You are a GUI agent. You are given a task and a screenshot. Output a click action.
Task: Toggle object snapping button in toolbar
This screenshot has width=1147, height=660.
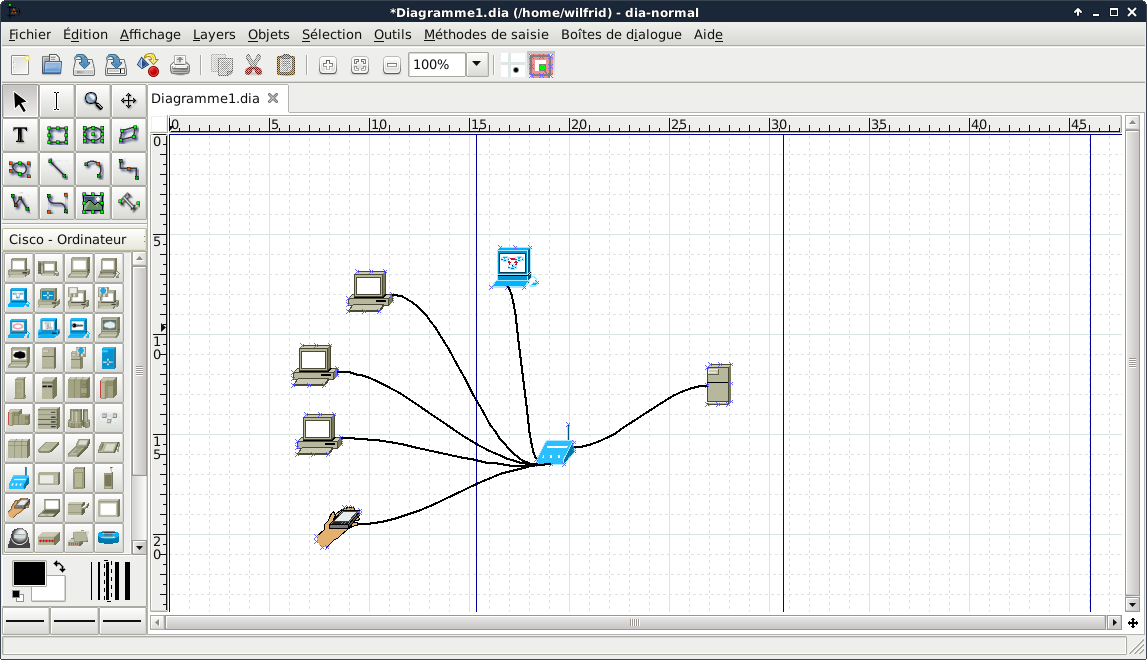tap(541, 65)
